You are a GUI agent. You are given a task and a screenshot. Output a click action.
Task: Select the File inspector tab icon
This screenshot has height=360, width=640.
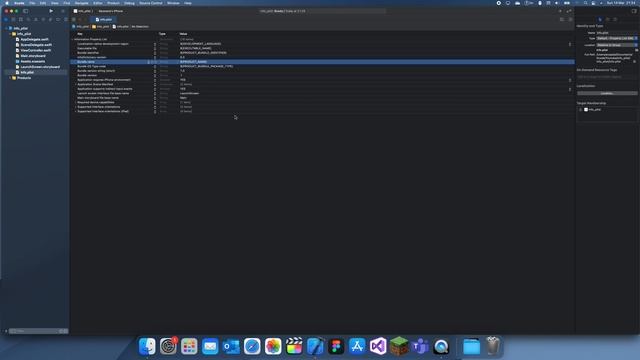coord(600,19)
